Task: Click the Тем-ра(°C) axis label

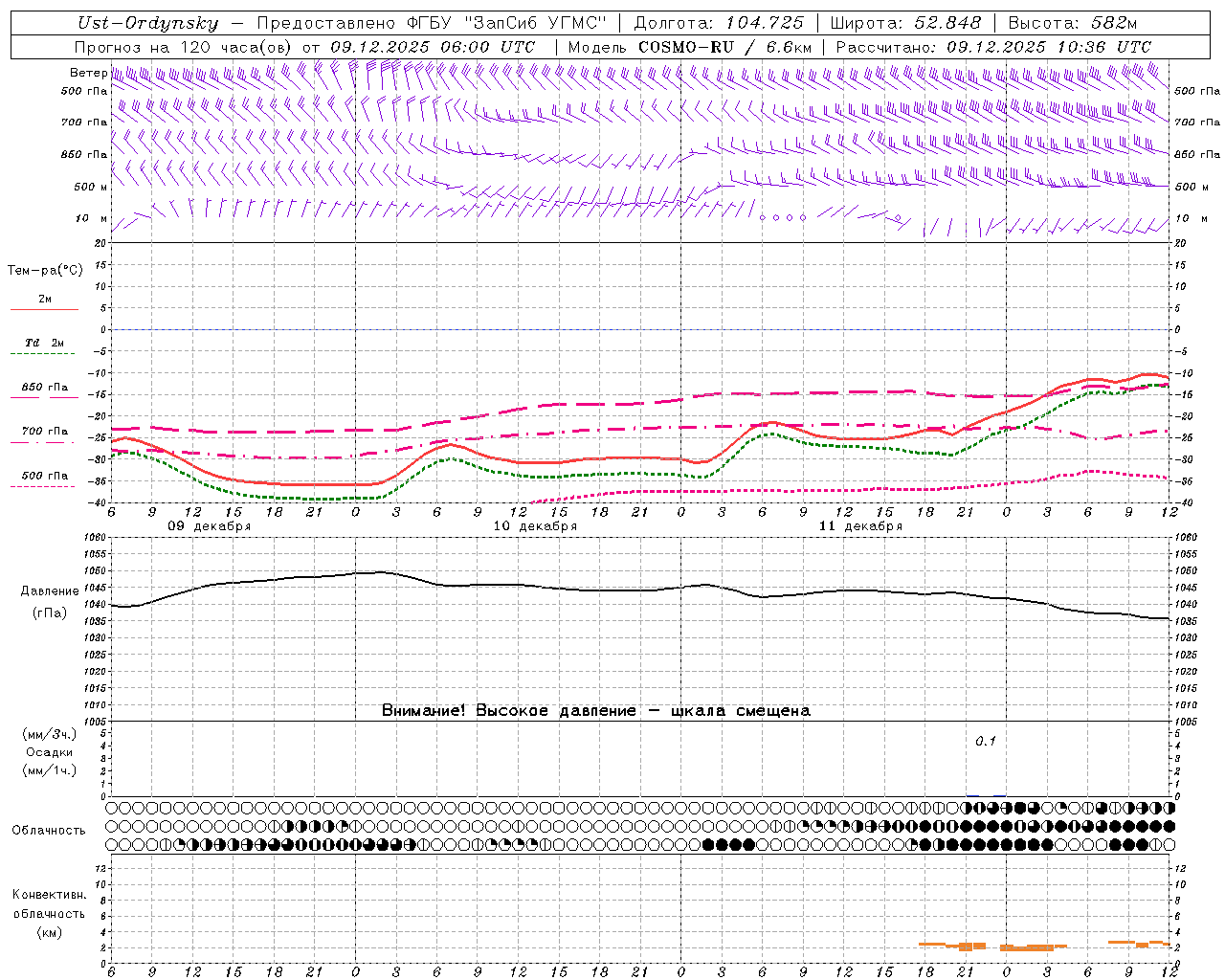Action: pos(45,271)
